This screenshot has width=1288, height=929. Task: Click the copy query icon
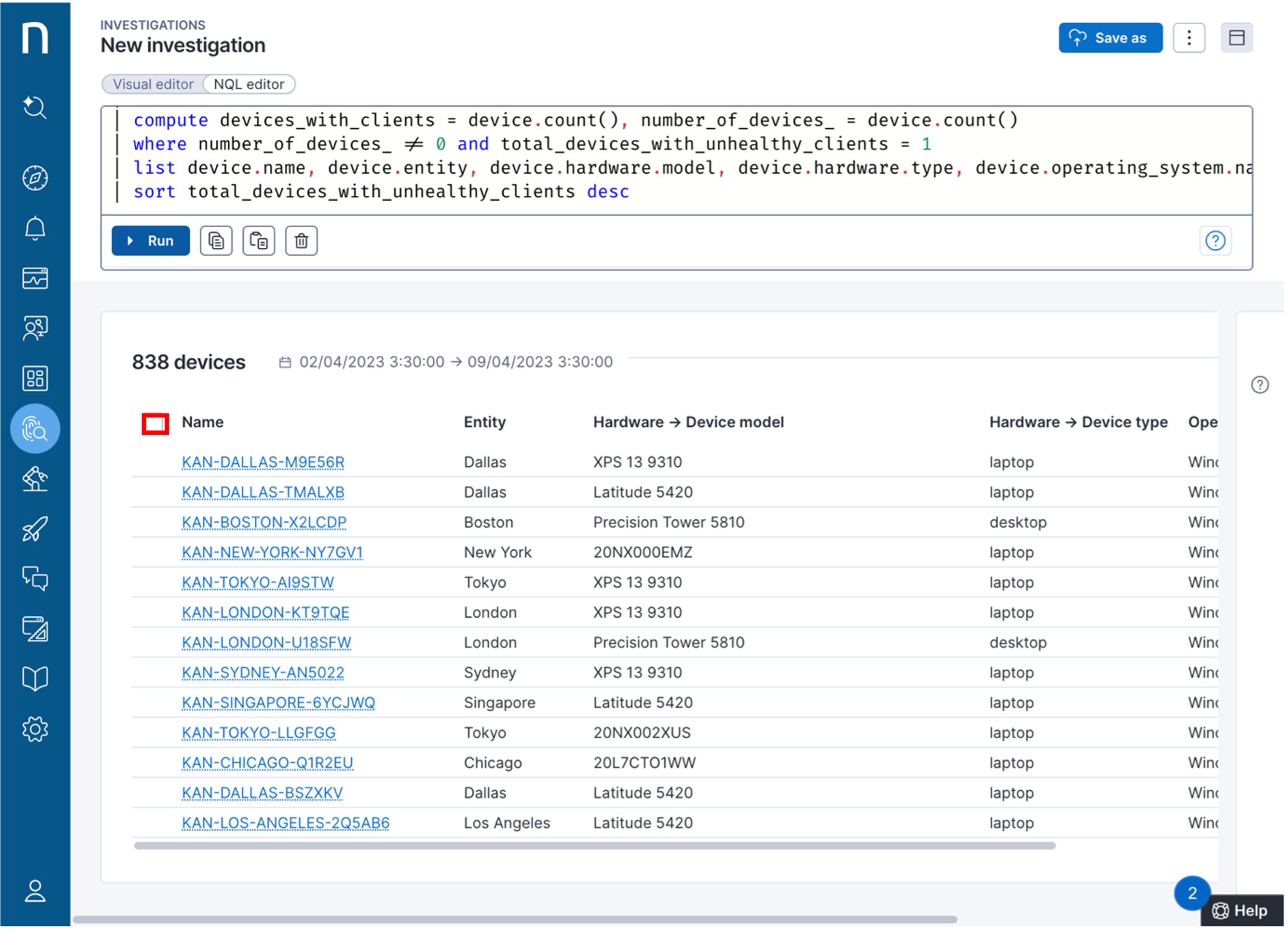(x=216, y=241)
